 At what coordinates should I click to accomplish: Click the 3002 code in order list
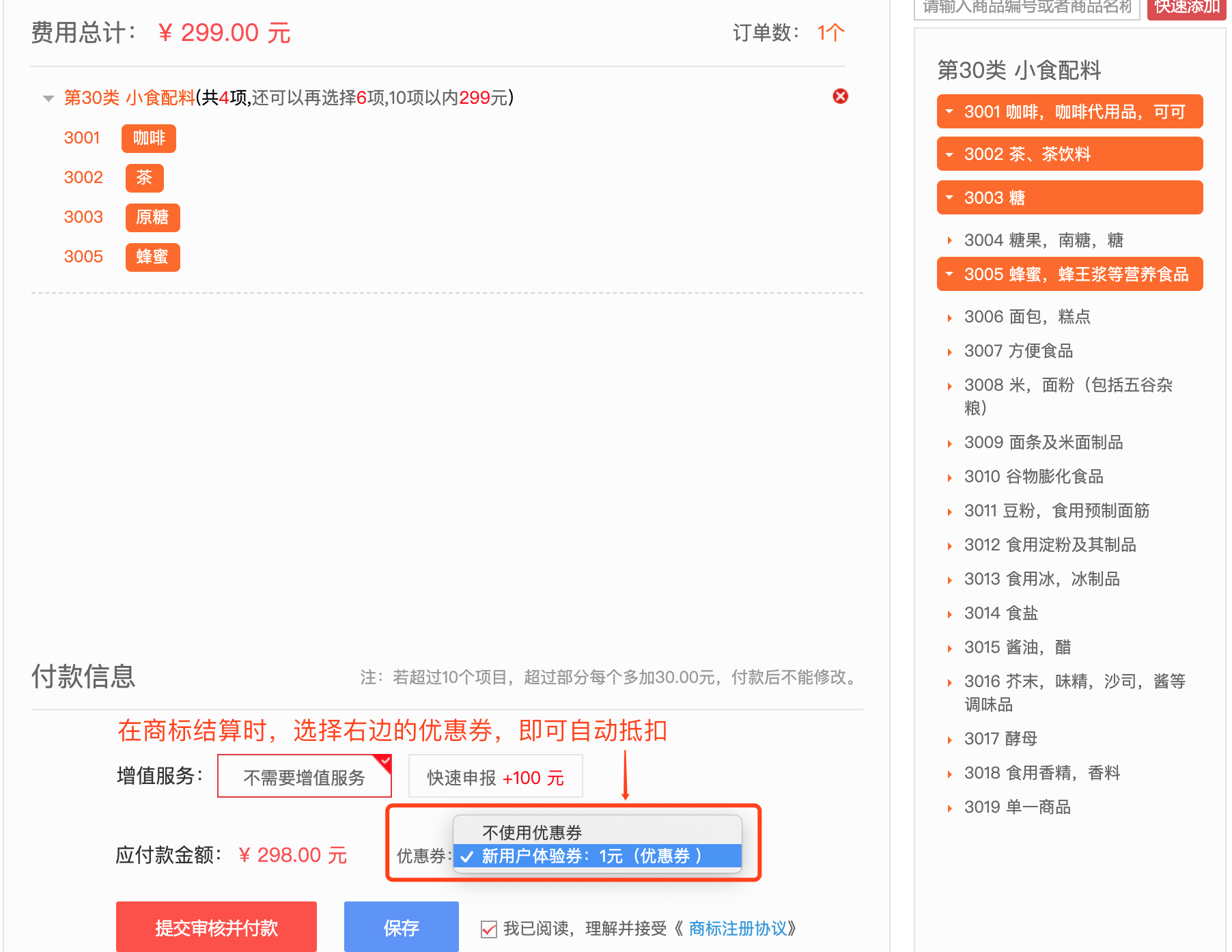click(x=83, y=178)
